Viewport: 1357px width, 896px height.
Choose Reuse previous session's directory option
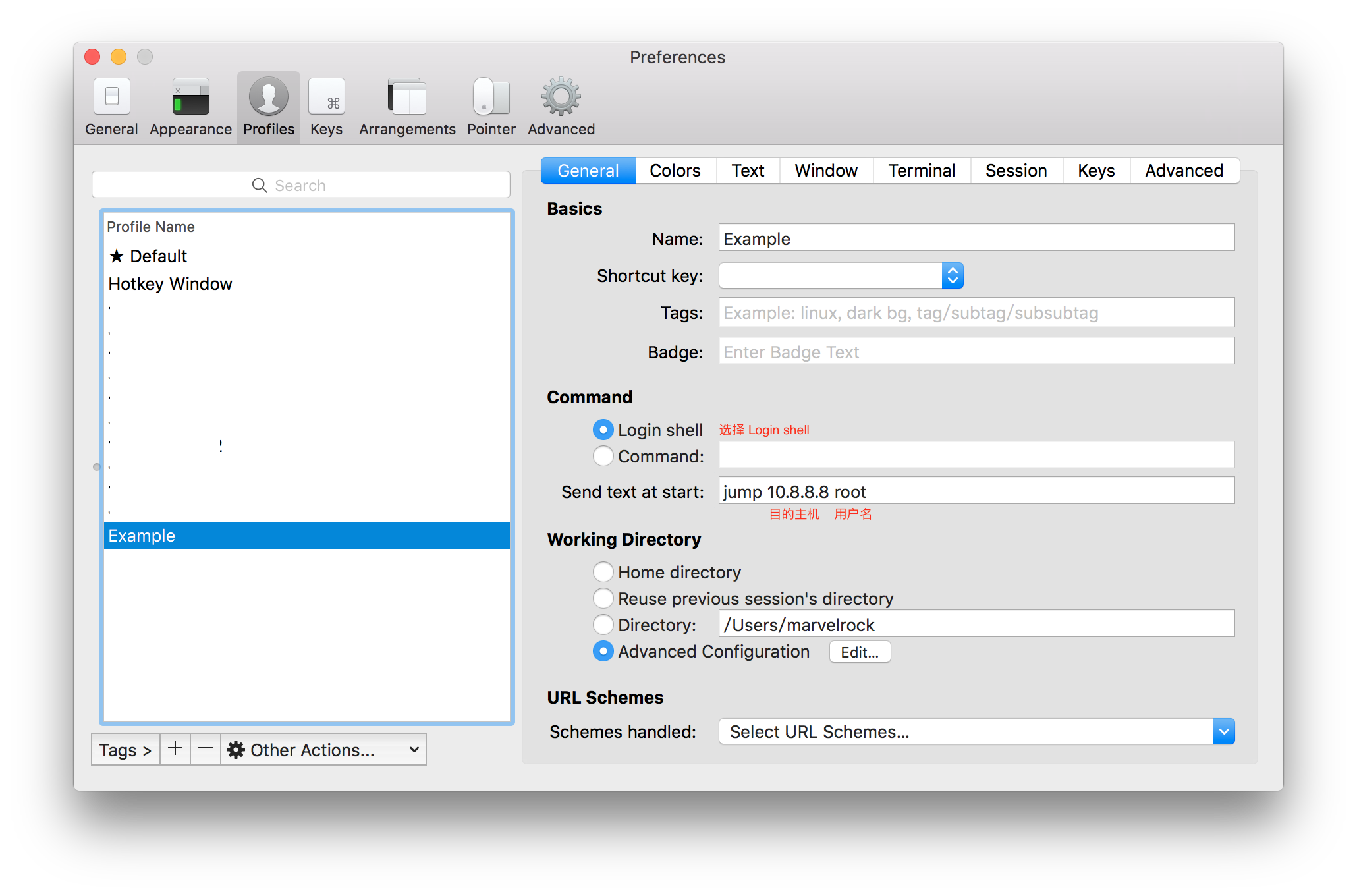[603, 598]
